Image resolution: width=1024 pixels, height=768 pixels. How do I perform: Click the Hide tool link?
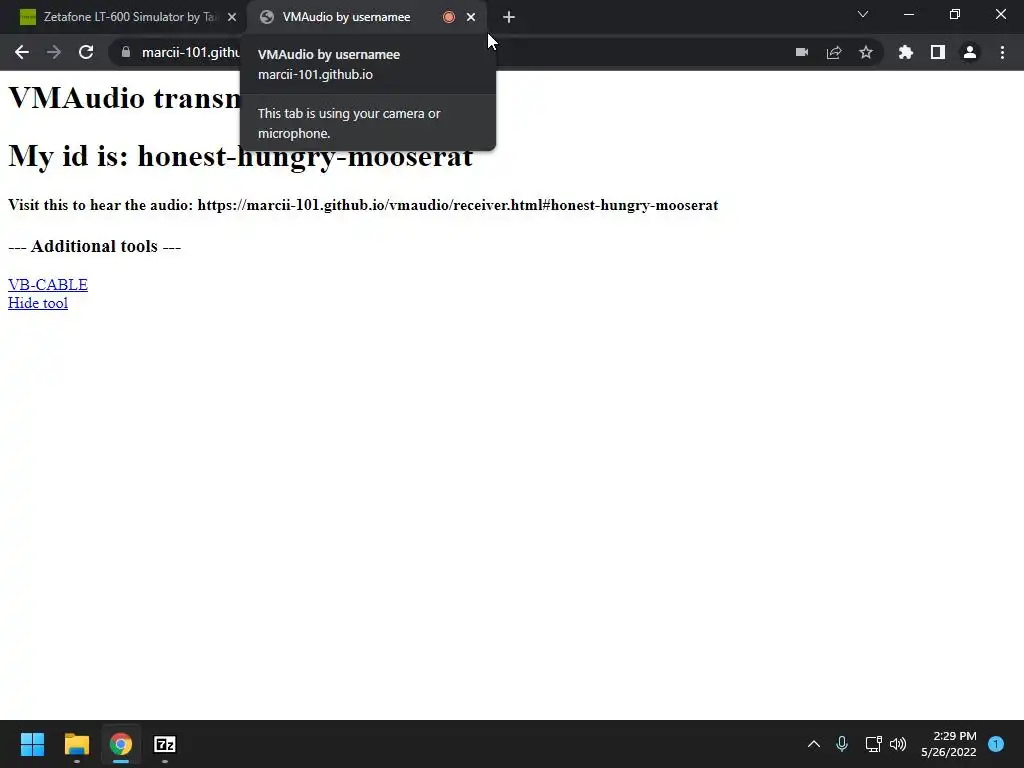click(x=38, y=303)
